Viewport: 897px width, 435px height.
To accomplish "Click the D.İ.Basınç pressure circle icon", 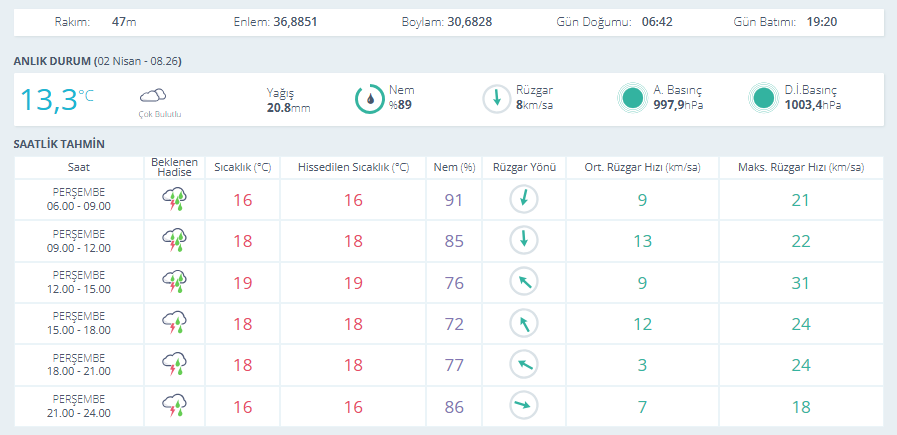I will point(763,98).
